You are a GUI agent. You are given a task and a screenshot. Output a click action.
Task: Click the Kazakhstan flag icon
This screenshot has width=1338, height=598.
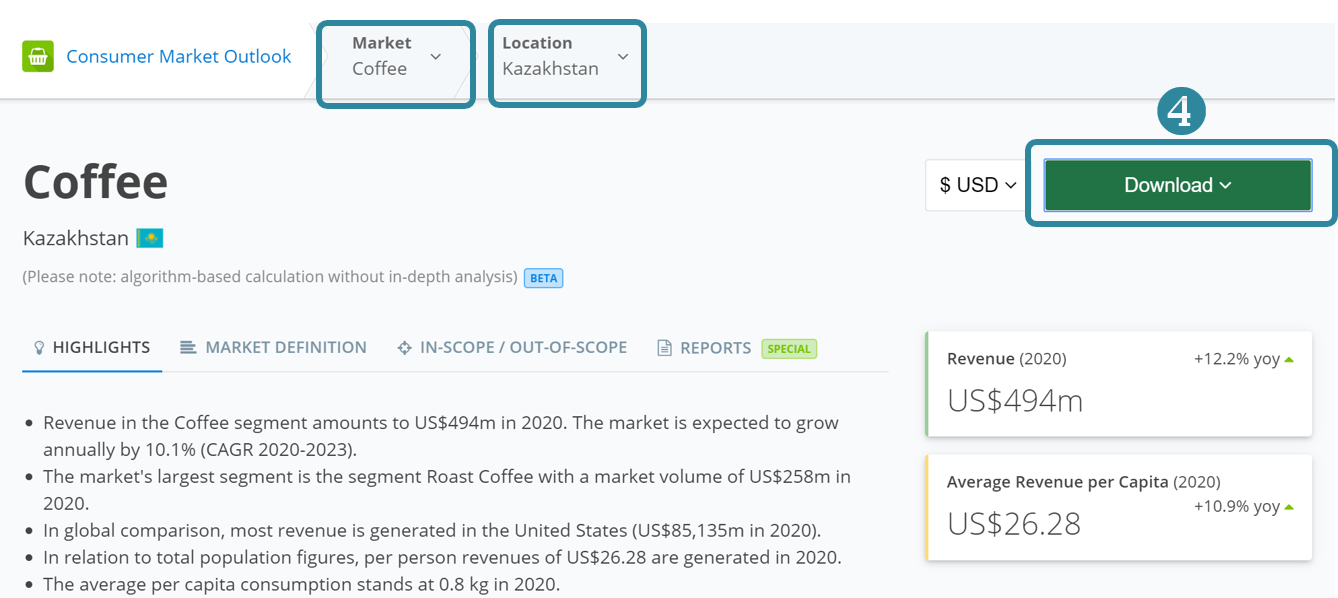[150, 239]
